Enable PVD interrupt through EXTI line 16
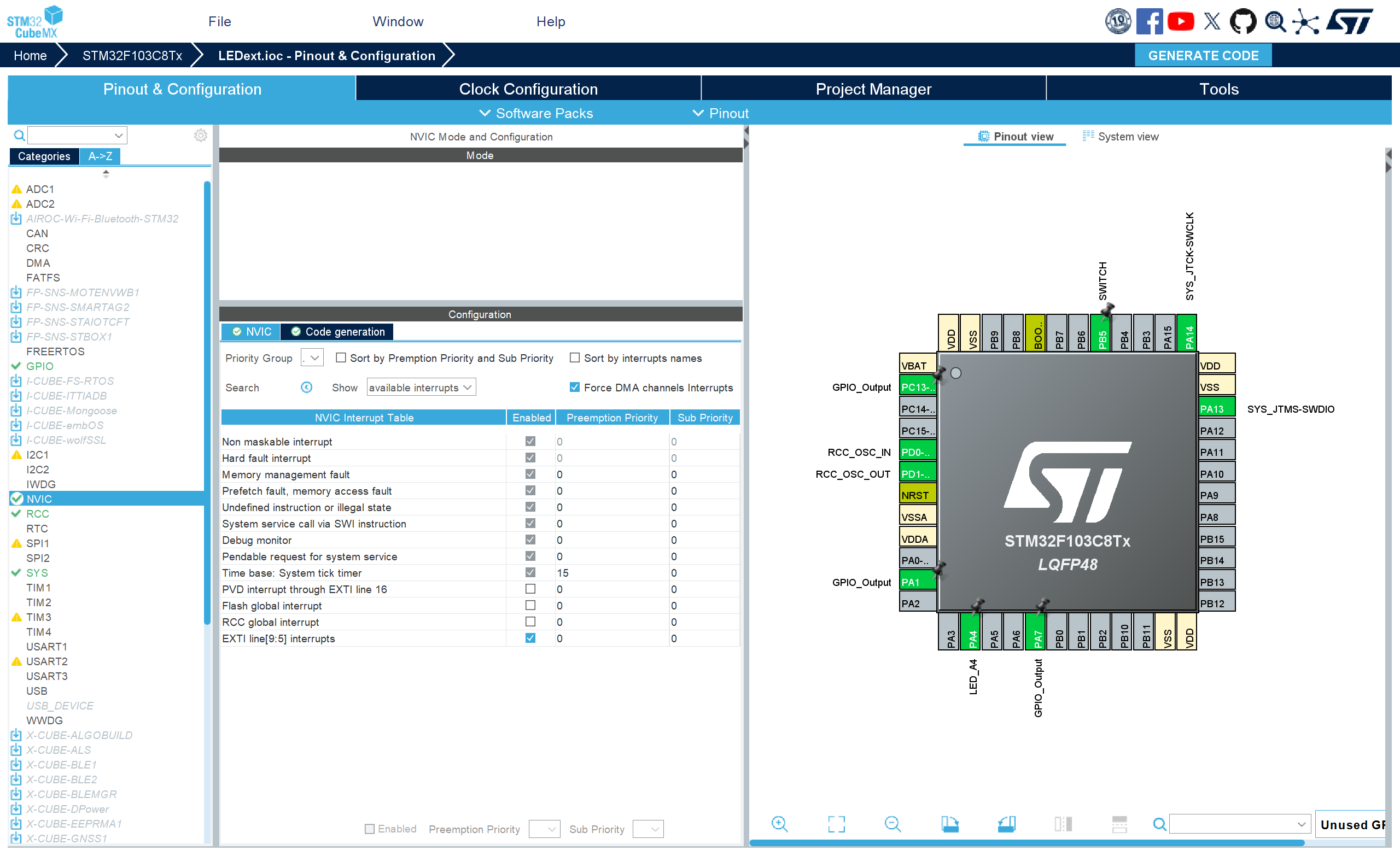Image resolution: width=1400 pixels, height=856 pixels. (x=530, y=589)
